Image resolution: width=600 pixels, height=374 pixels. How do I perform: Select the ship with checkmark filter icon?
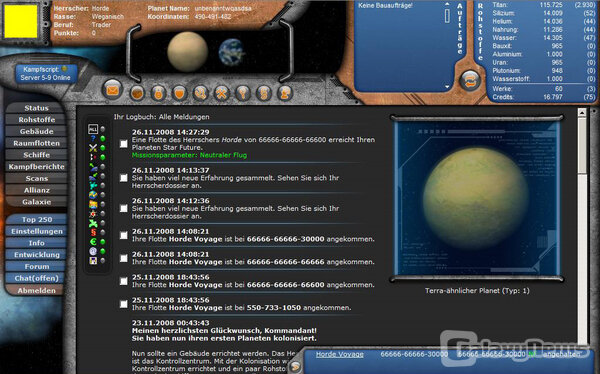[x=93, y=176]
